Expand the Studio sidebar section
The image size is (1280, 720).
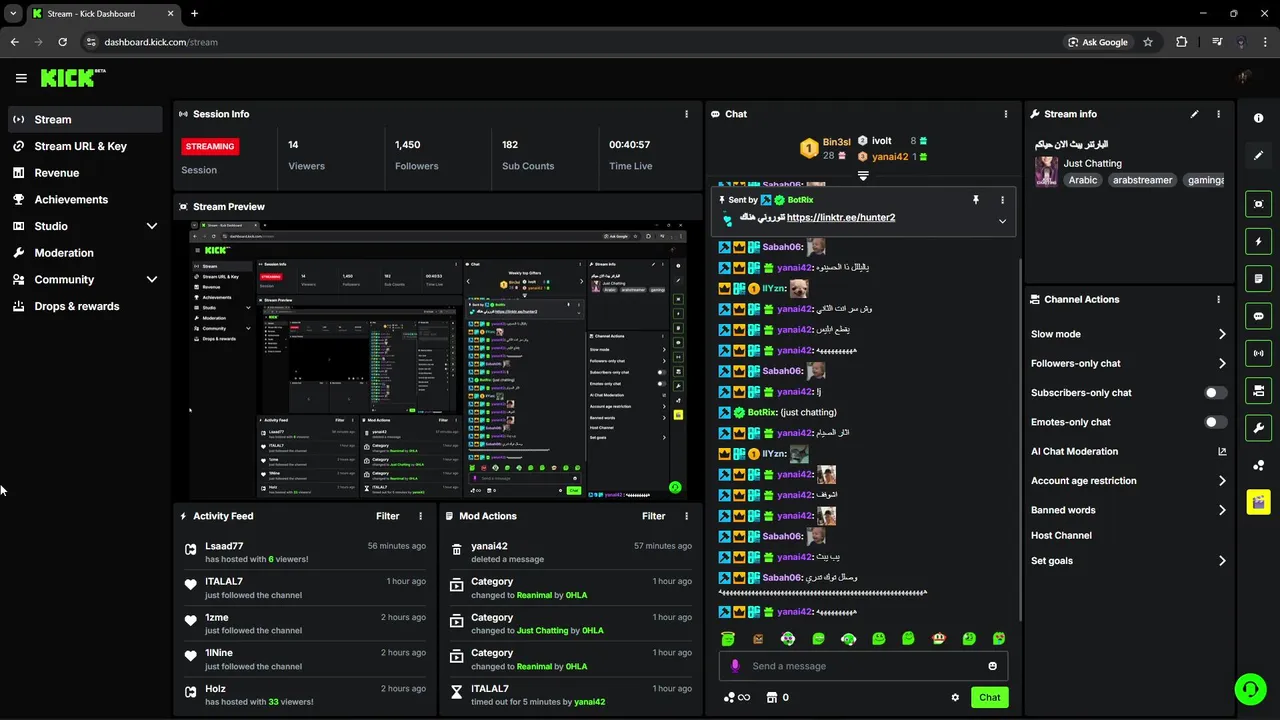[x=152, y=226]
